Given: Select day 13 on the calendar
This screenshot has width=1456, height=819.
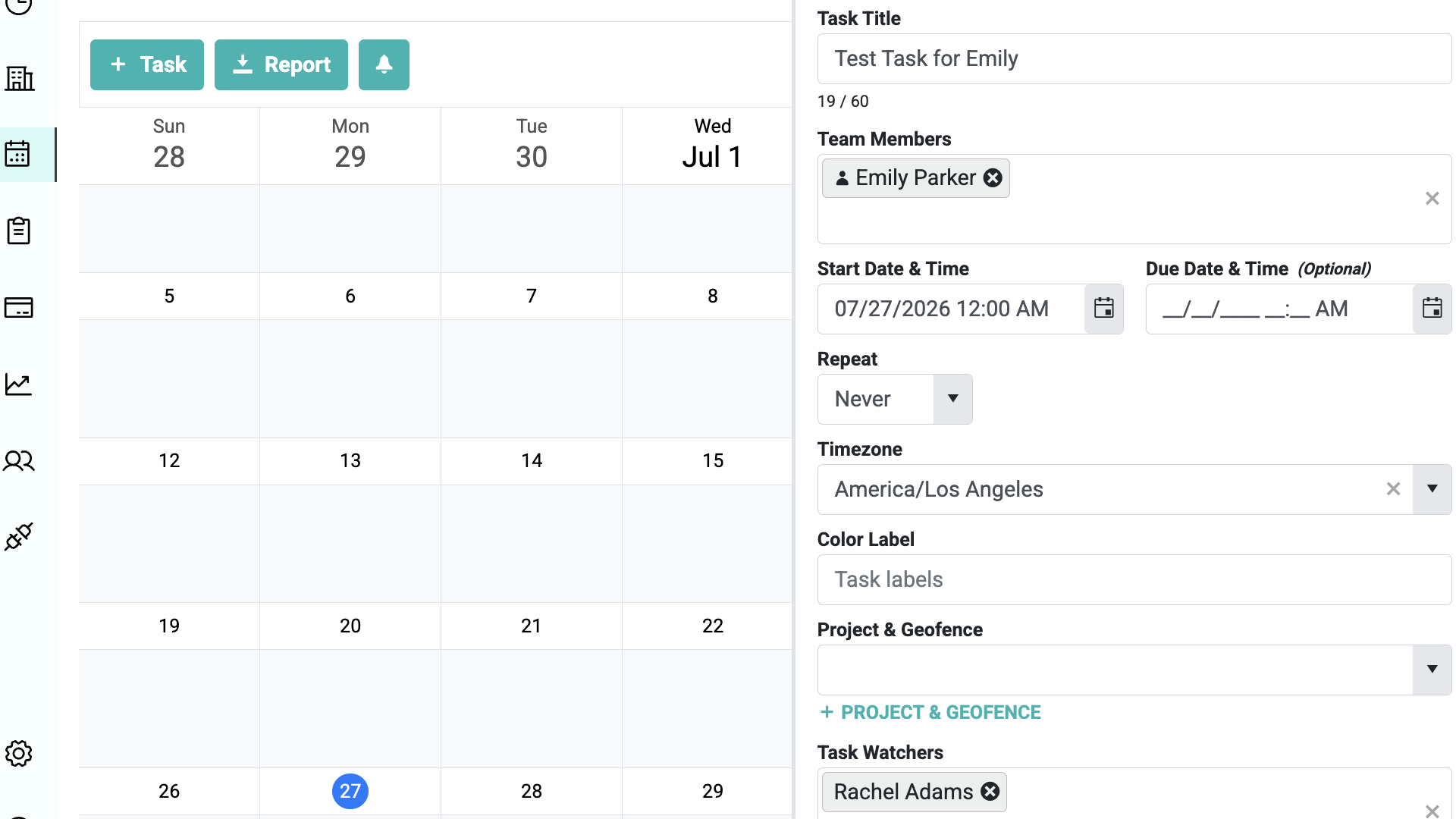Looking at the screenshot, I should tap(350, 460).
